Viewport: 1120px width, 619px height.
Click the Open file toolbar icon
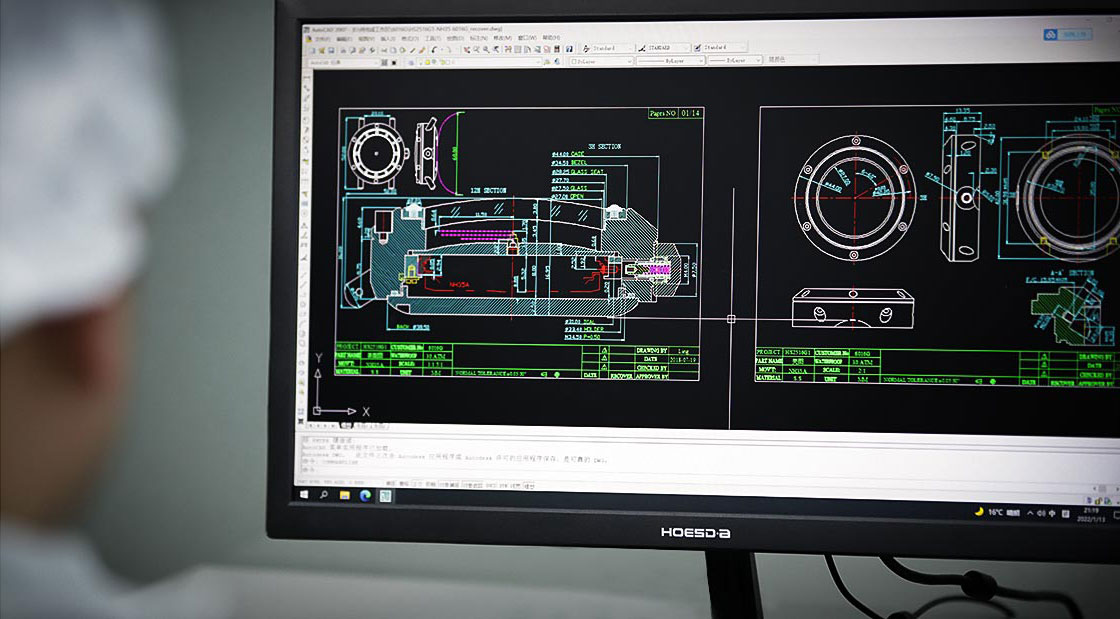point(322,51)
